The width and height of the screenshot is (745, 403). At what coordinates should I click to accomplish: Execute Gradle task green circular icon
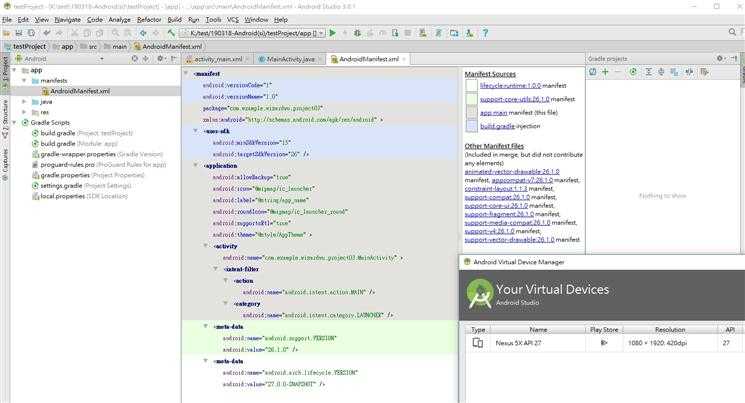tap(633, 72)
